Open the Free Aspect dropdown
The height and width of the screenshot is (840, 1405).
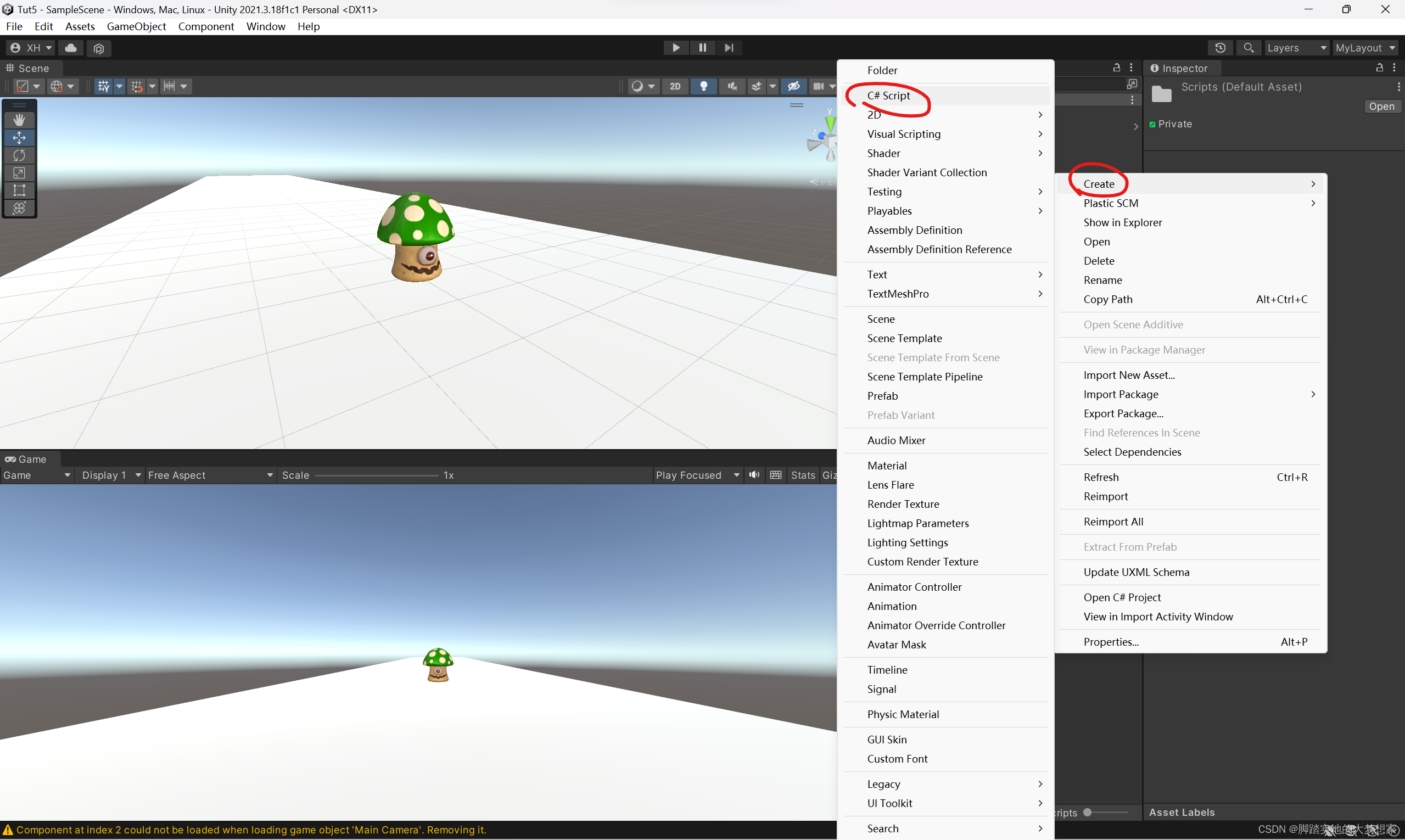click(x=210, y=475)
